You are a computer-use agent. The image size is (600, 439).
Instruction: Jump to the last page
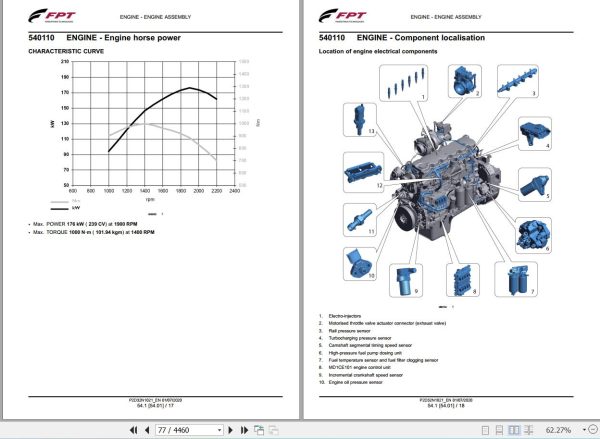(244, 430)
